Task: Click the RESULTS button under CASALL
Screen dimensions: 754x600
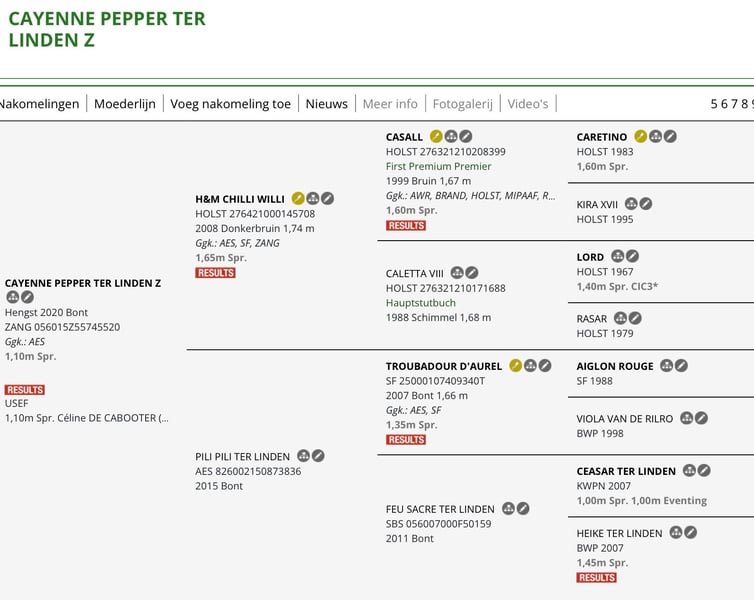Action: click(x=406, y=226)
